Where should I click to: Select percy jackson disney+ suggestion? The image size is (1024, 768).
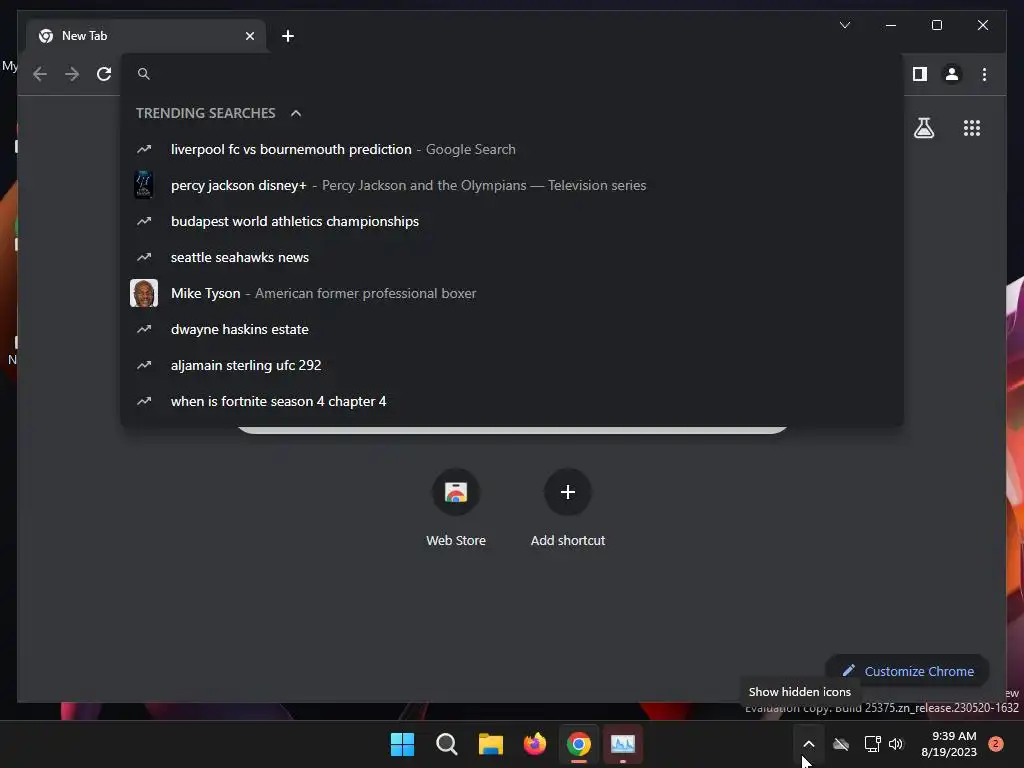512,185
